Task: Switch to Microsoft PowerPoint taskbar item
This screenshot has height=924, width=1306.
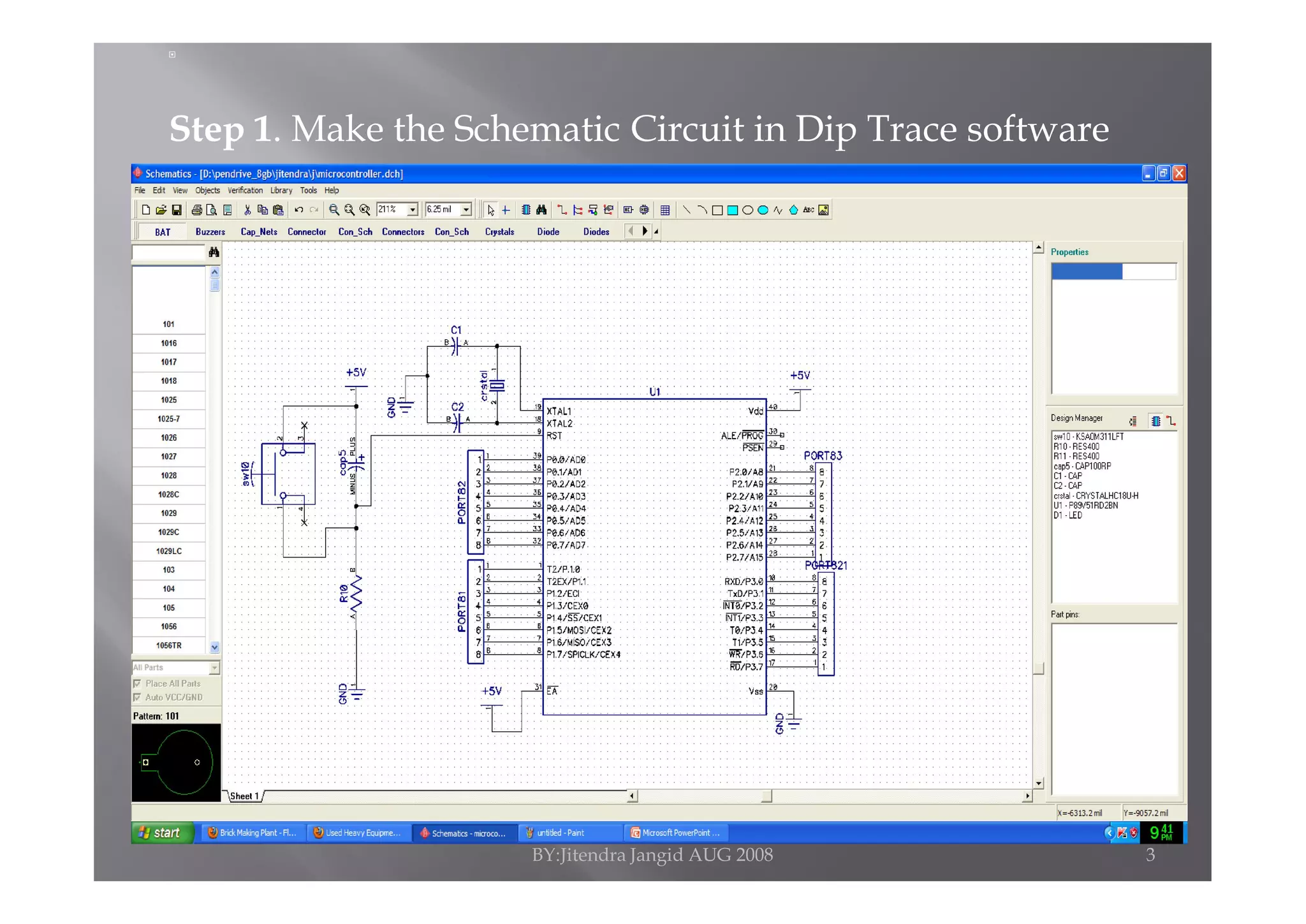Action: (676, 833)
